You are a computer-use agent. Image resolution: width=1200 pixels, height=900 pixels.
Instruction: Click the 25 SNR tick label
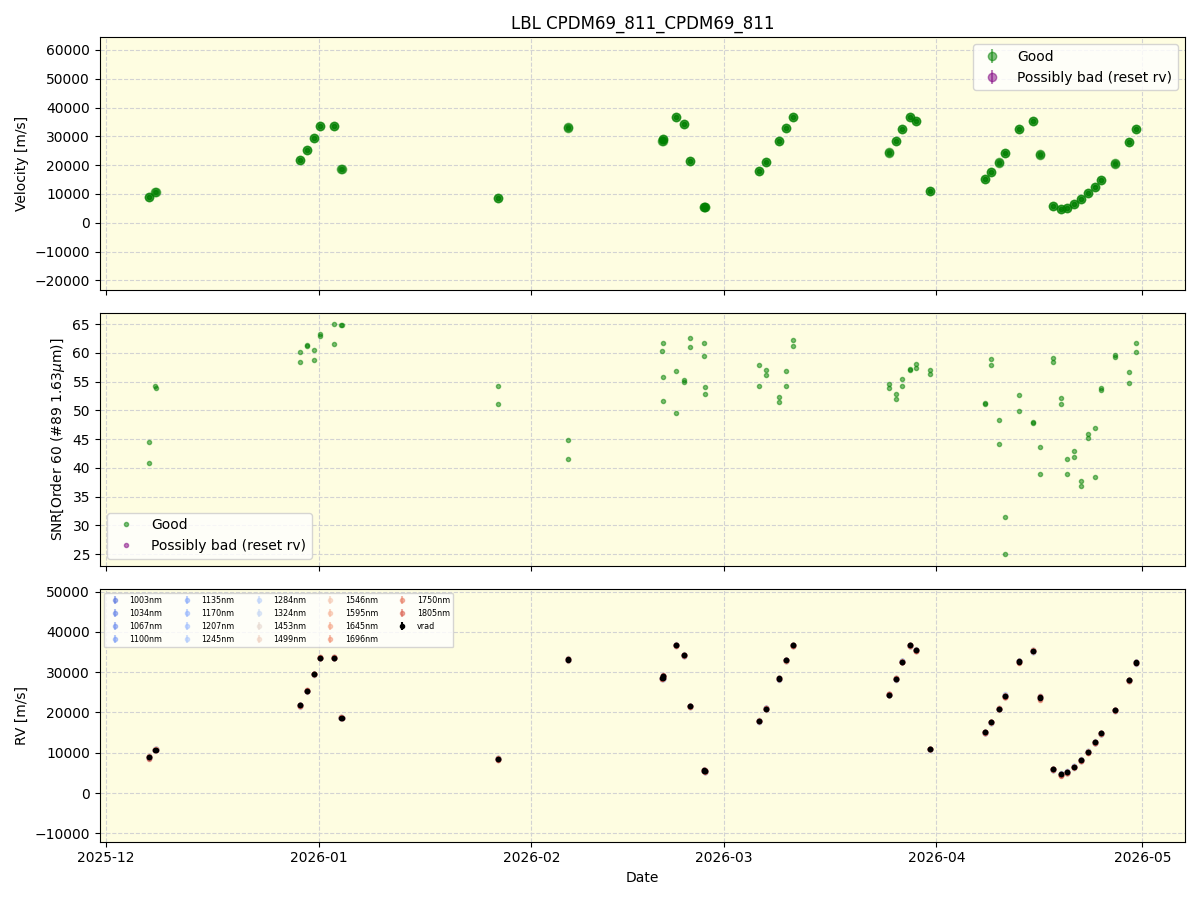(x=84, y=555)
